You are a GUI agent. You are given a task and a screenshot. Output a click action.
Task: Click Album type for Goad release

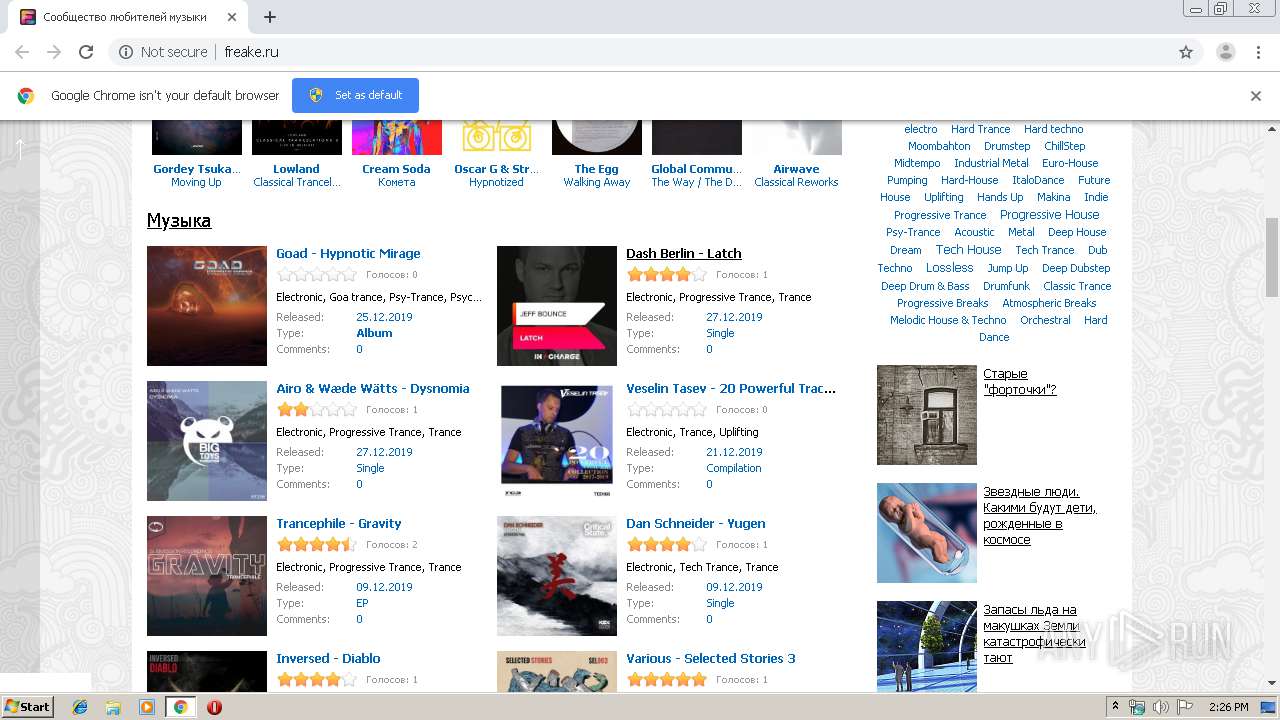pos(374,333)
